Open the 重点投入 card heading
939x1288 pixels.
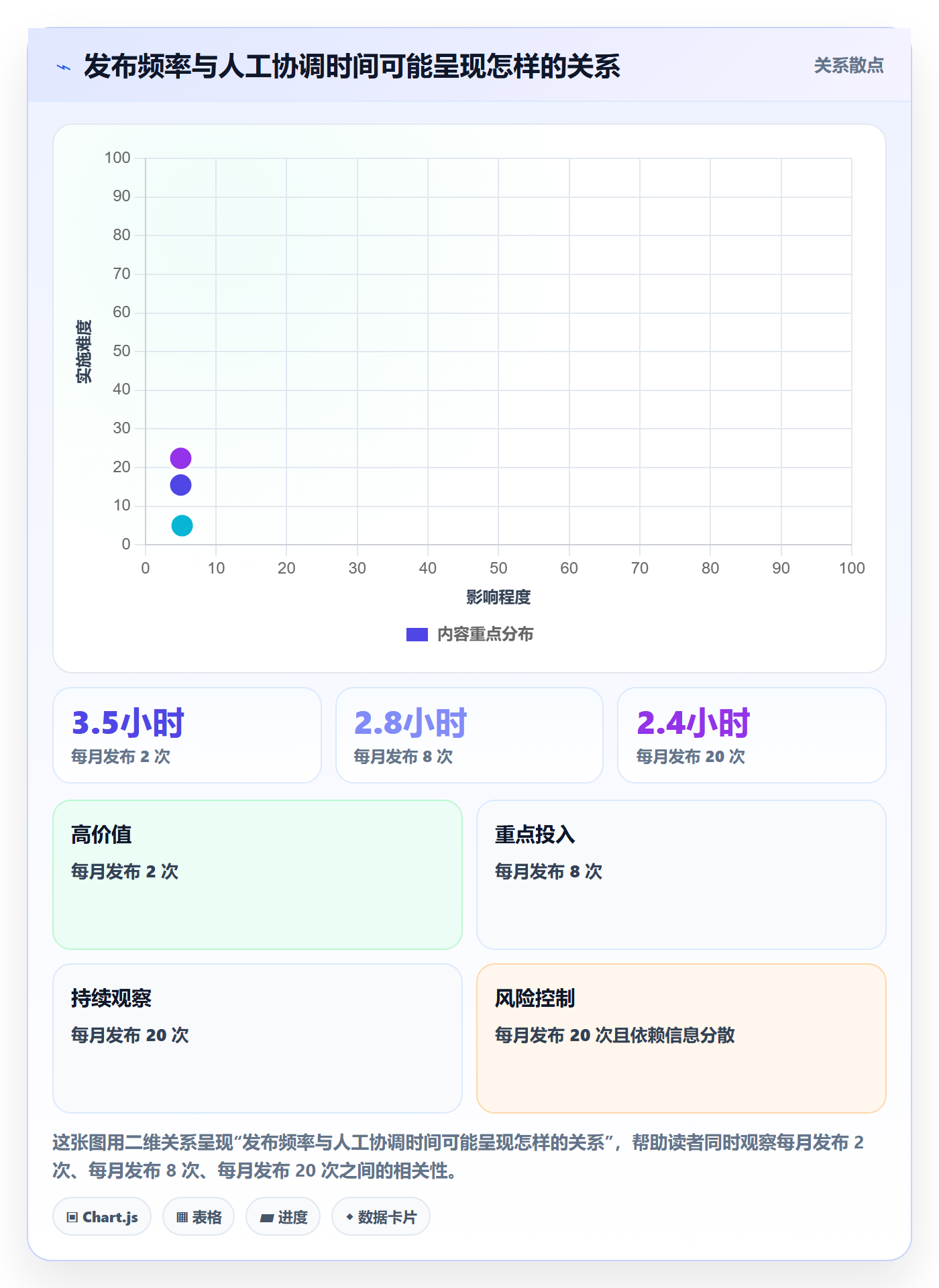535,835
